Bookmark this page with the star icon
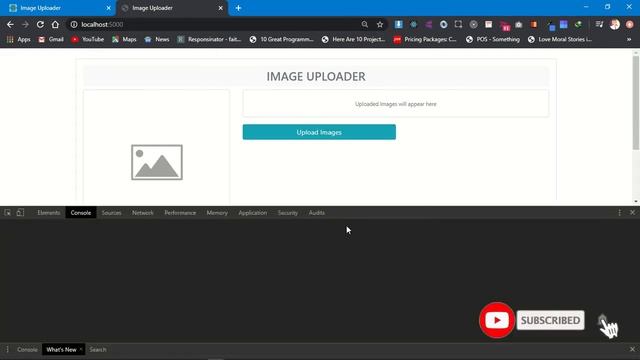Screen dimensions: 640x360 pos(380,24)
